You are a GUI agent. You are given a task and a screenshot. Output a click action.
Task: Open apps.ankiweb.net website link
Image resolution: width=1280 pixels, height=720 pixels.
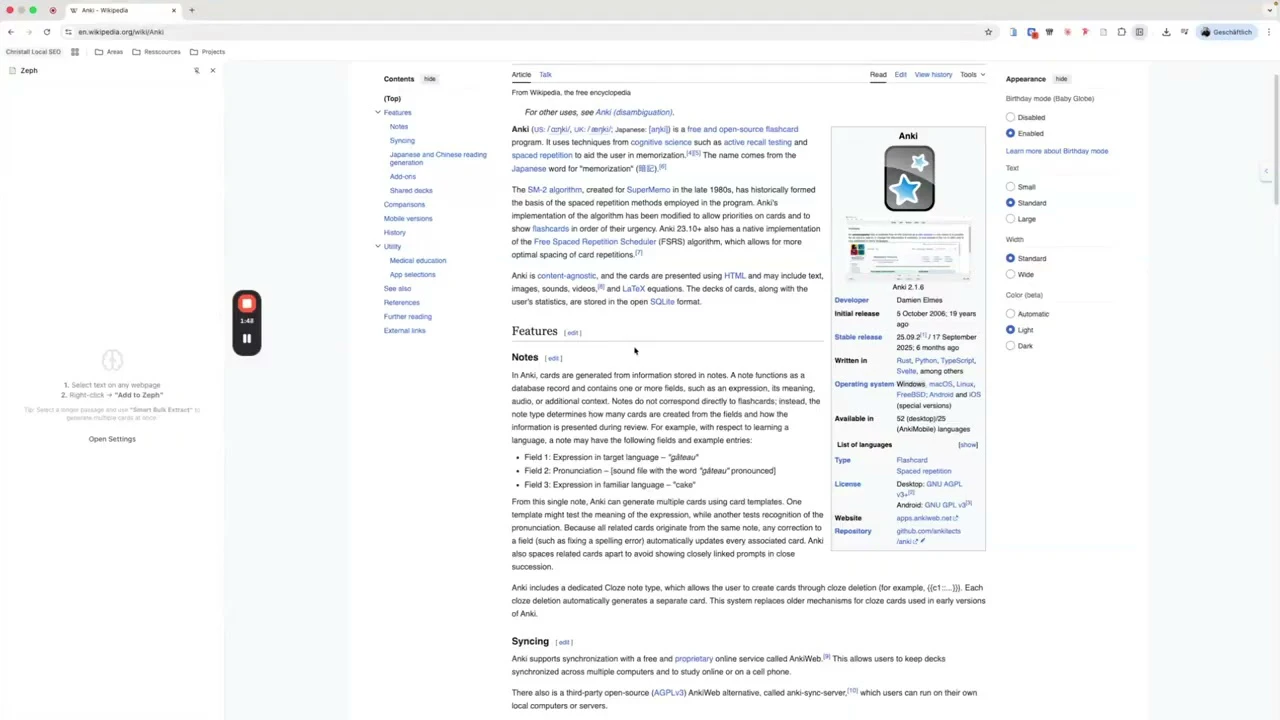pos(927,518)
